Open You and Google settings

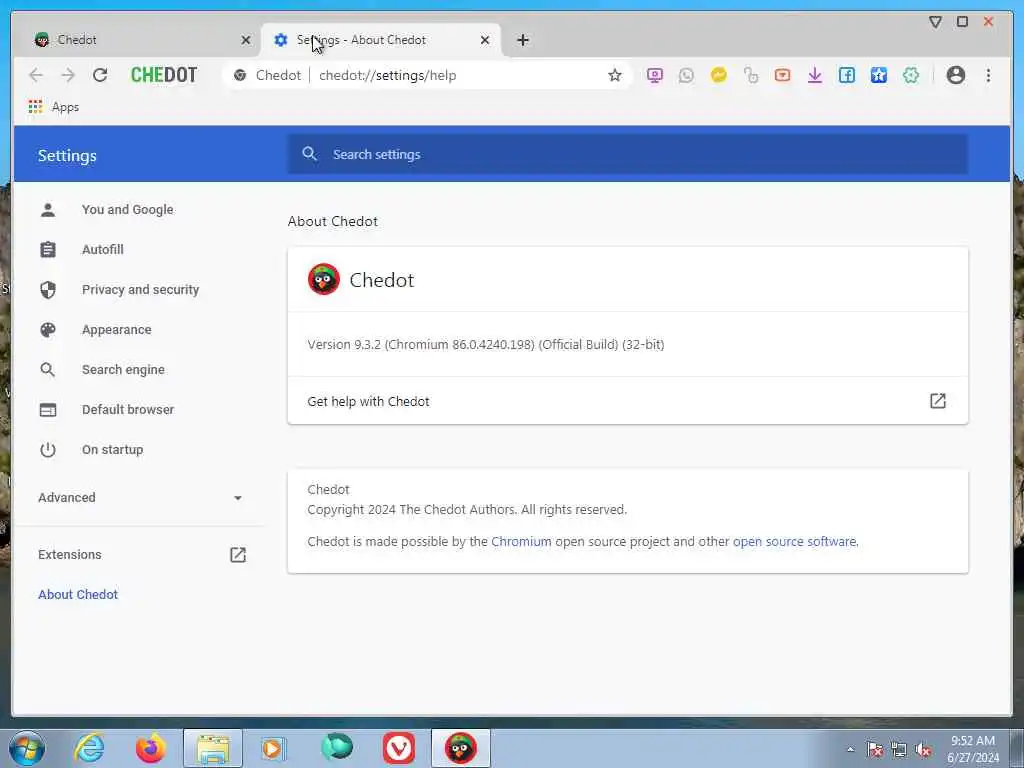(127, 210)
